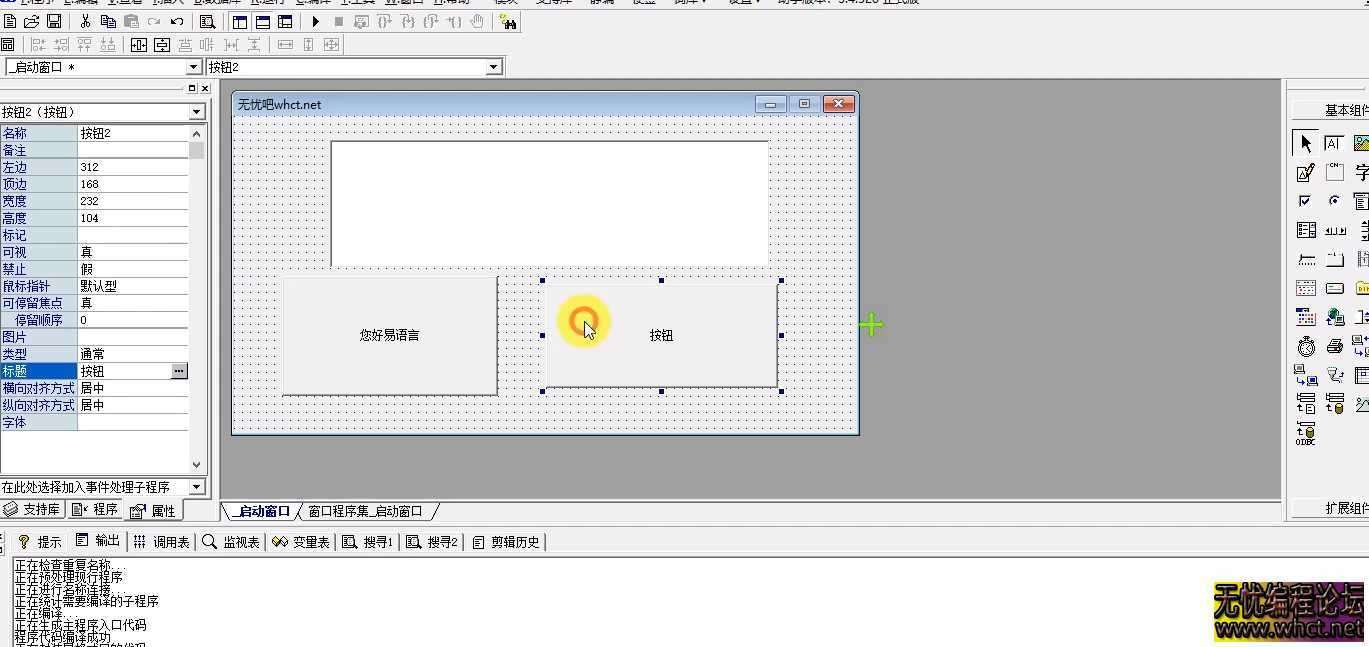Select the arrow pointer tool in component box
1369x647 pixels.
click(1305, 143)
